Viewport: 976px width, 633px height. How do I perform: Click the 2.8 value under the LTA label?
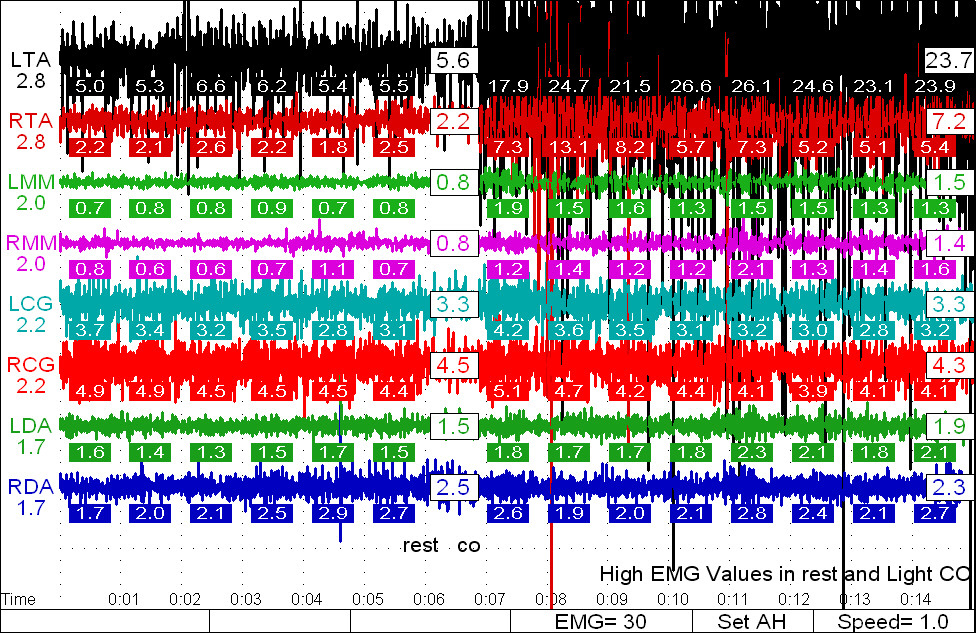[x=31, y=81]
